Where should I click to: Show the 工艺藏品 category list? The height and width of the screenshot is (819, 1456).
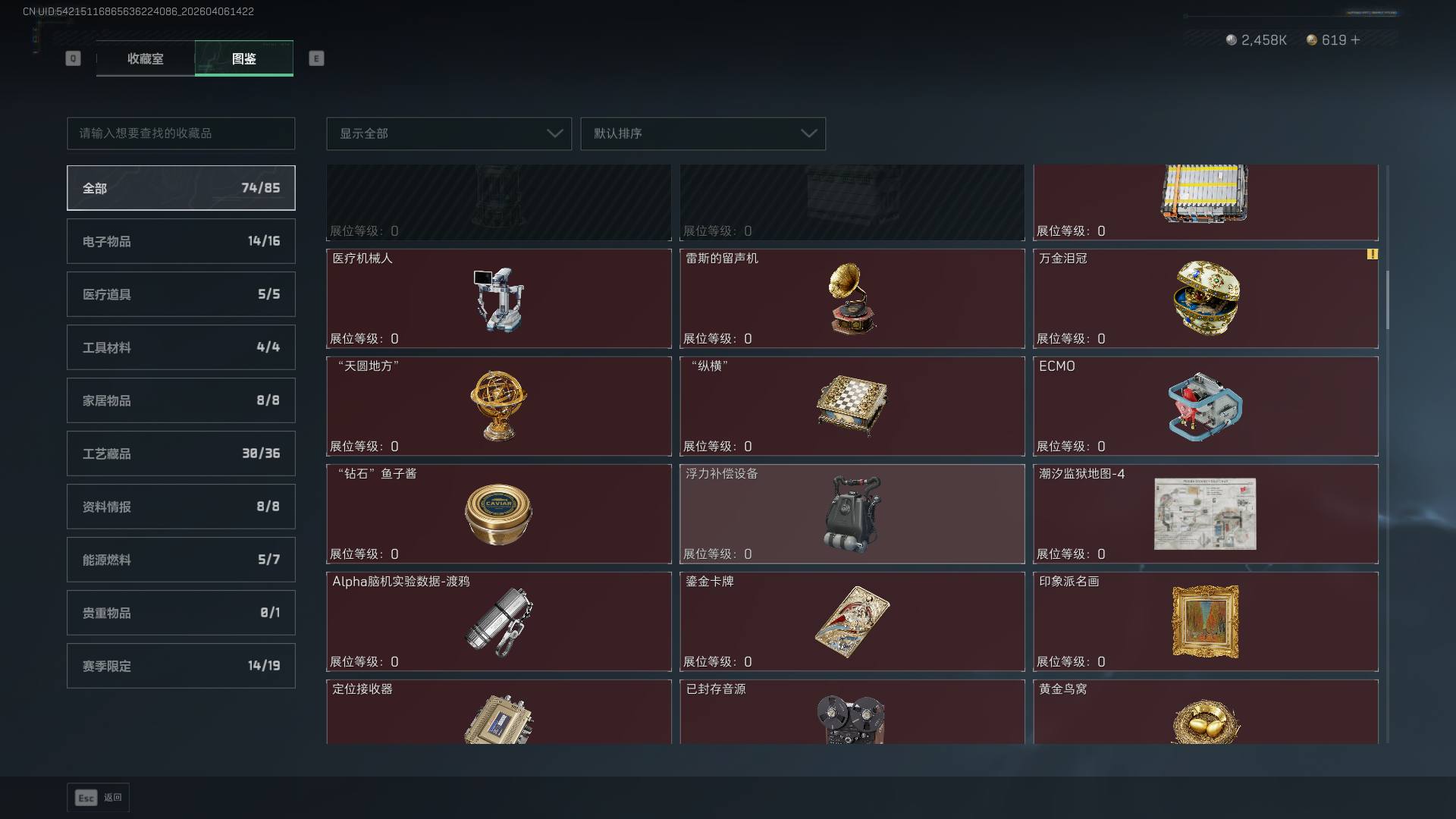point(181,453)
